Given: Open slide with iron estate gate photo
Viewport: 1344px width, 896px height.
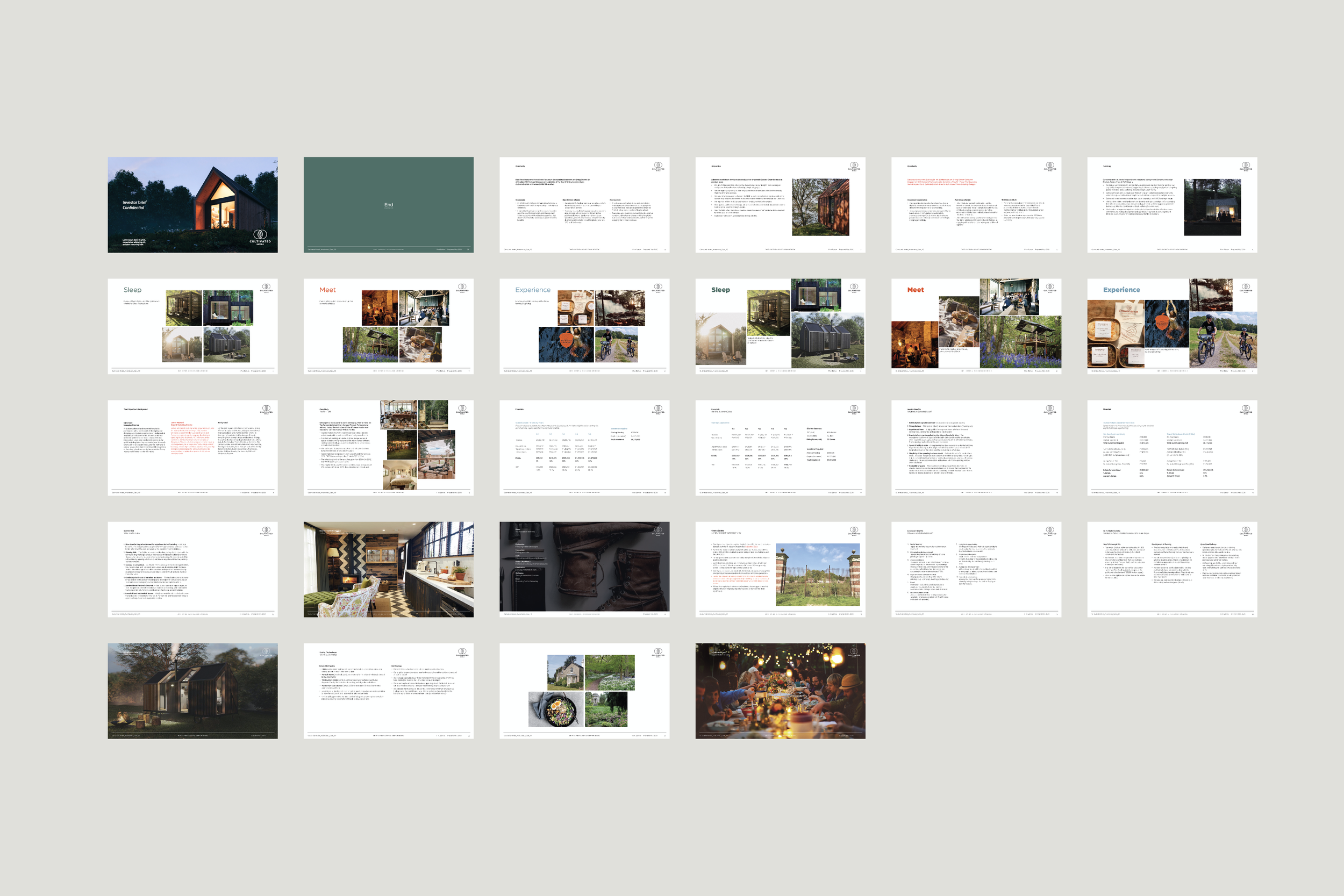Looking at the screenshot, I should (780, 569).
